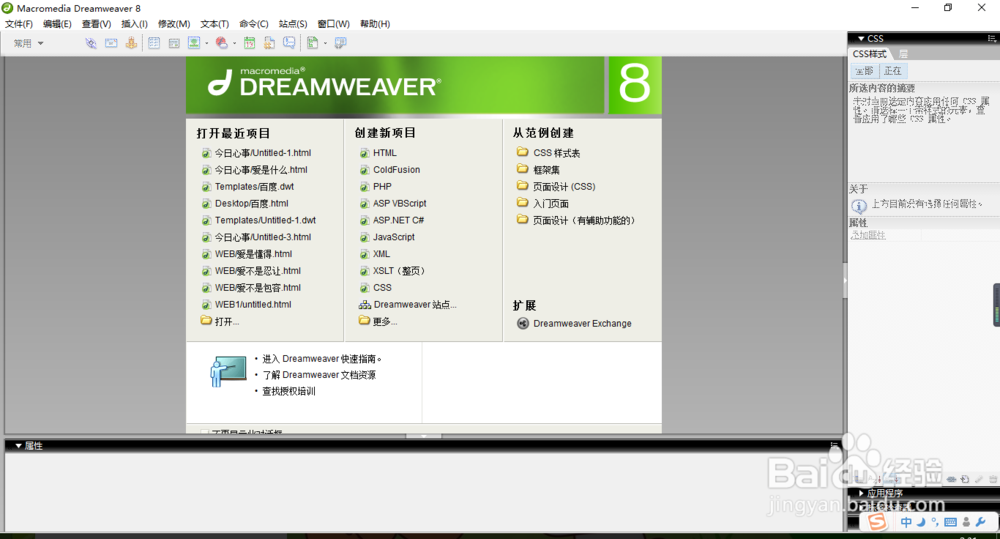Click the Sogou user account icon
This screenshot has width=1000, height=539.
click(966, 522)
